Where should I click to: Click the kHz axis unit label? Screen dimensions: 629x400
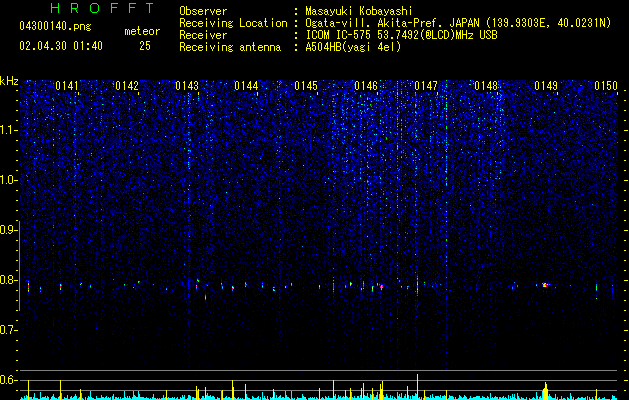[9, 81]
